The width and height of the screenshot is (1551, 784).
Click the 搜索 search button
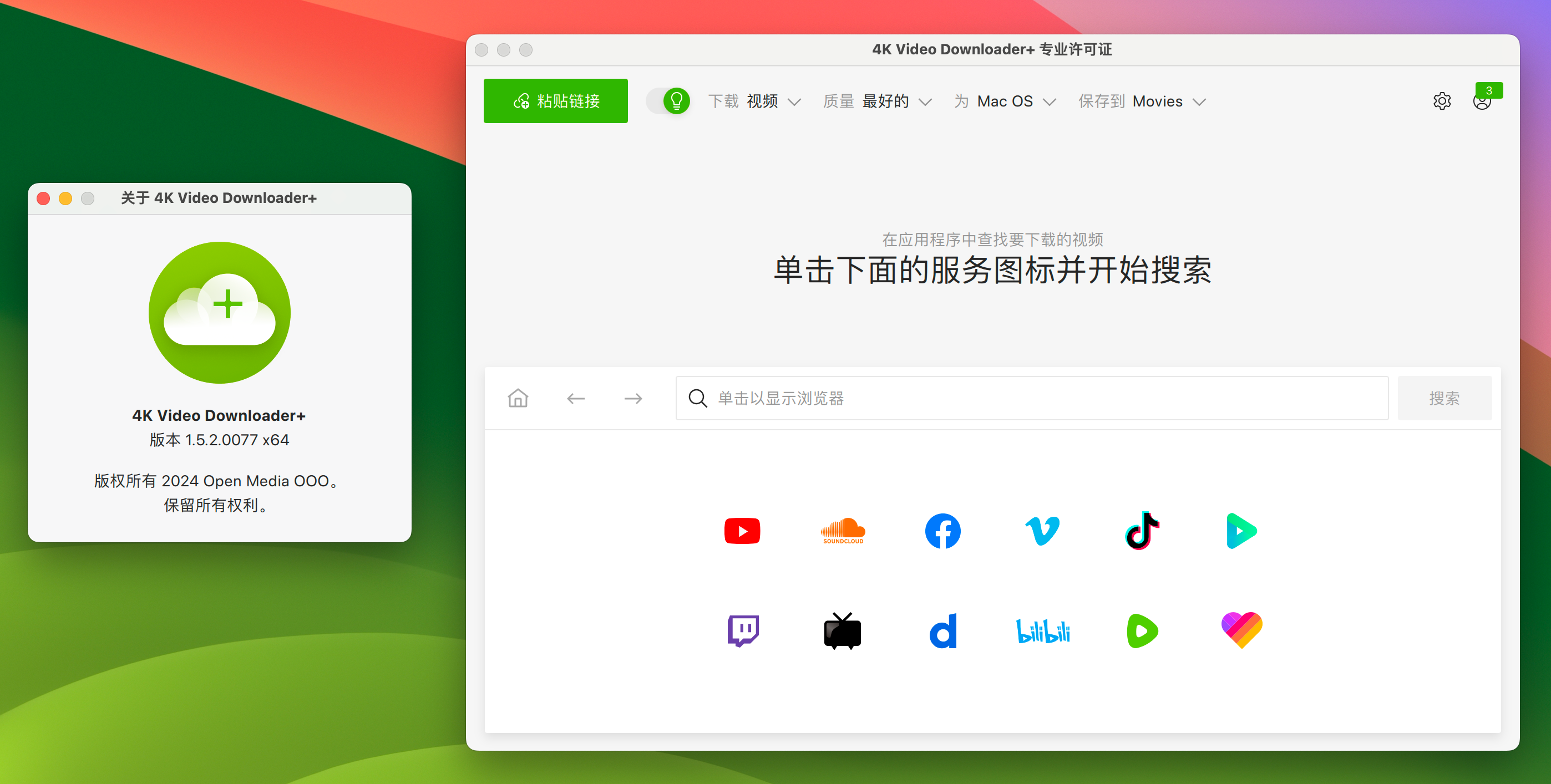[x=1444, y=398]
